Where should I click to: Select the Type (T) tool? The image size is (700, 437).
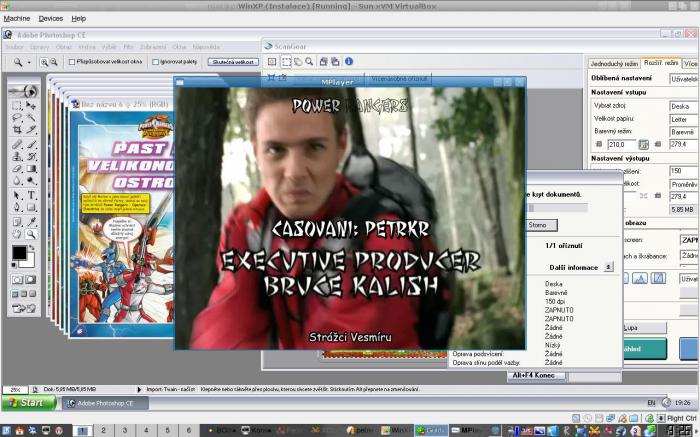click(31, 195)
